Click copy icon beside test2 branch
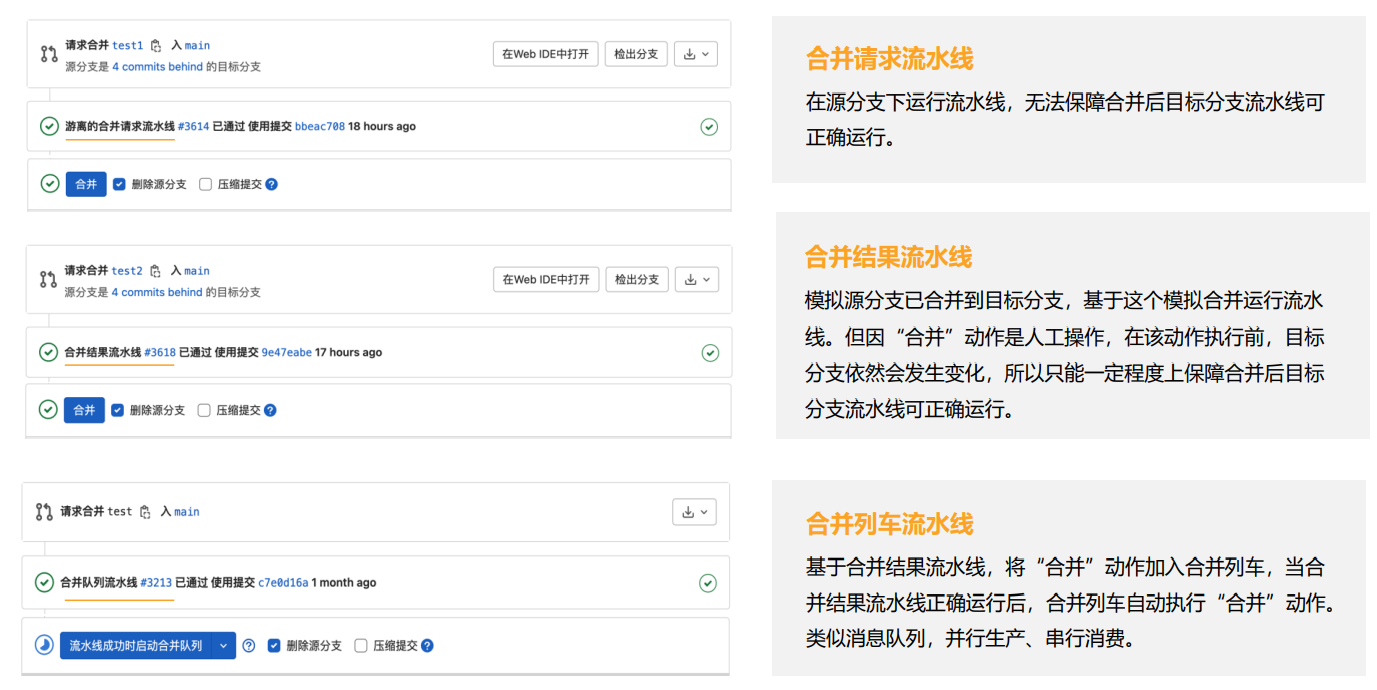1377x690 pixels. coord(155,271)
